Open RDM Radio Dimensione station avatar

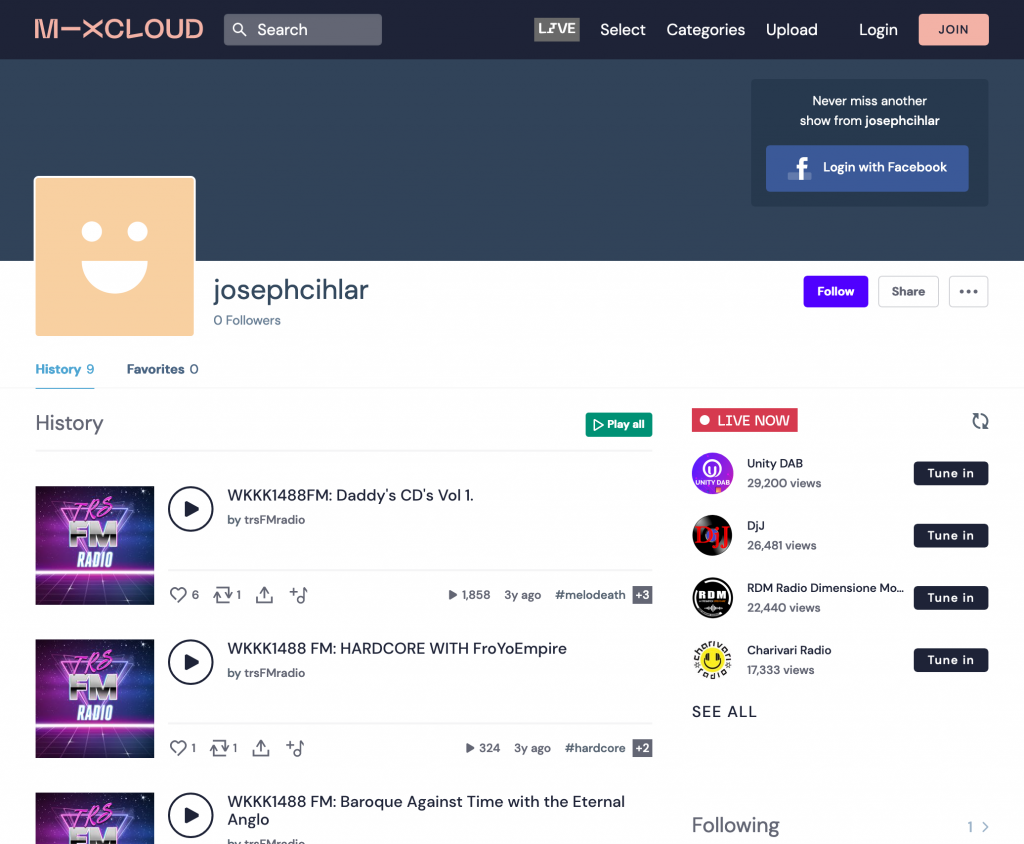point(712,598)
